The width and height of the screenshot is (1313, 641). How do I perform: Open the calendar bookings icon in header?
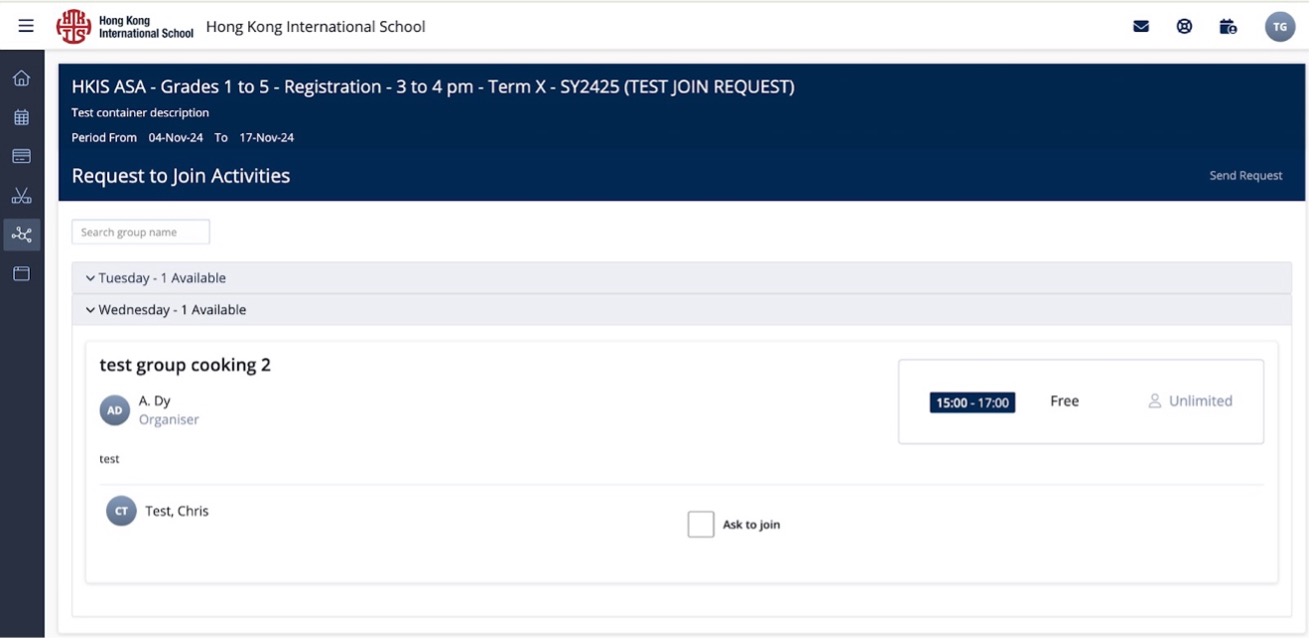coord(1228,27)
